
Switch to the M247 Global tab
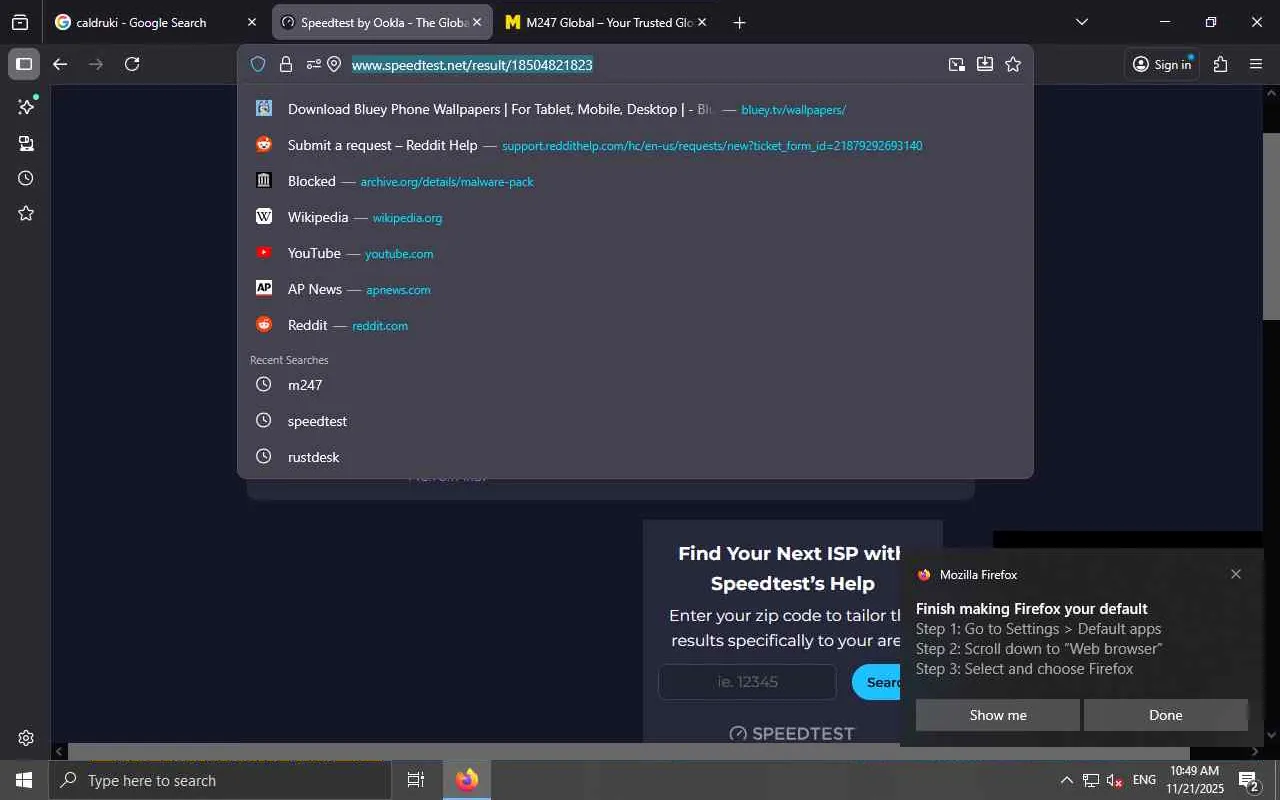[608, 22]
